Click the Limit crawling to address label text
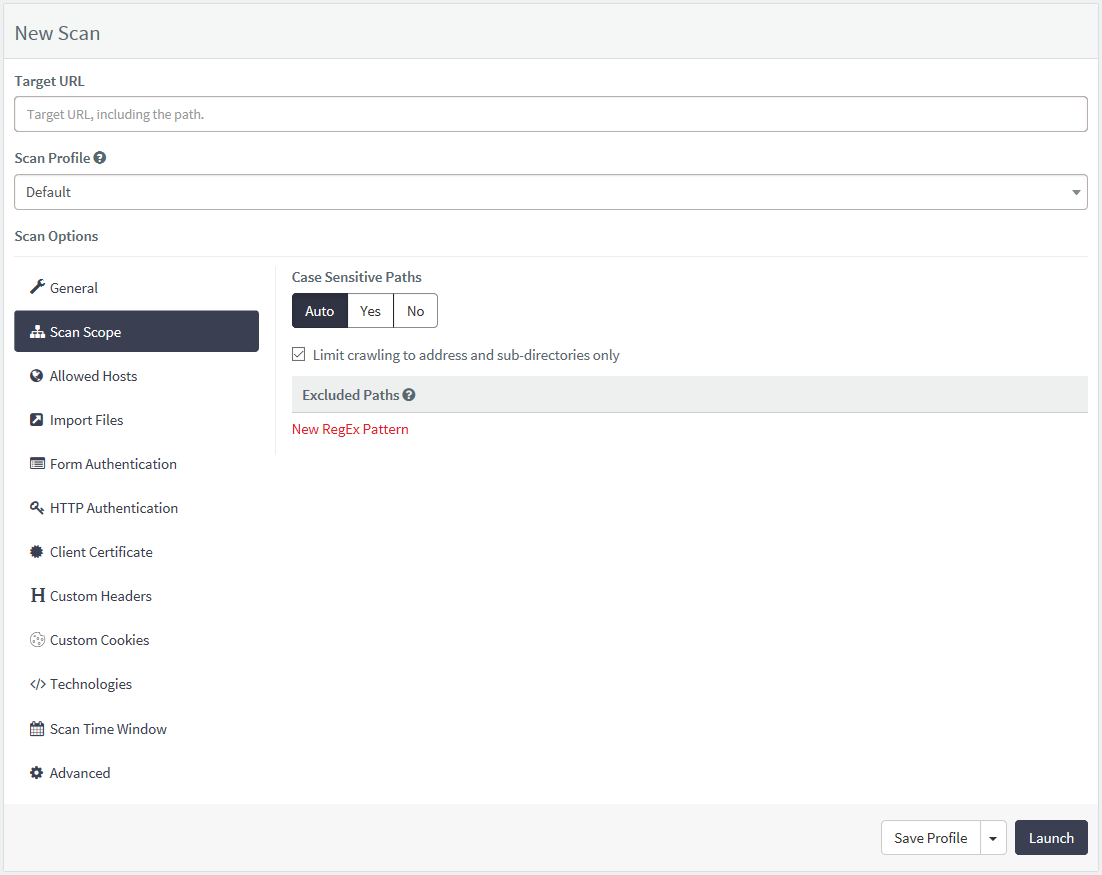 [466, 355]
